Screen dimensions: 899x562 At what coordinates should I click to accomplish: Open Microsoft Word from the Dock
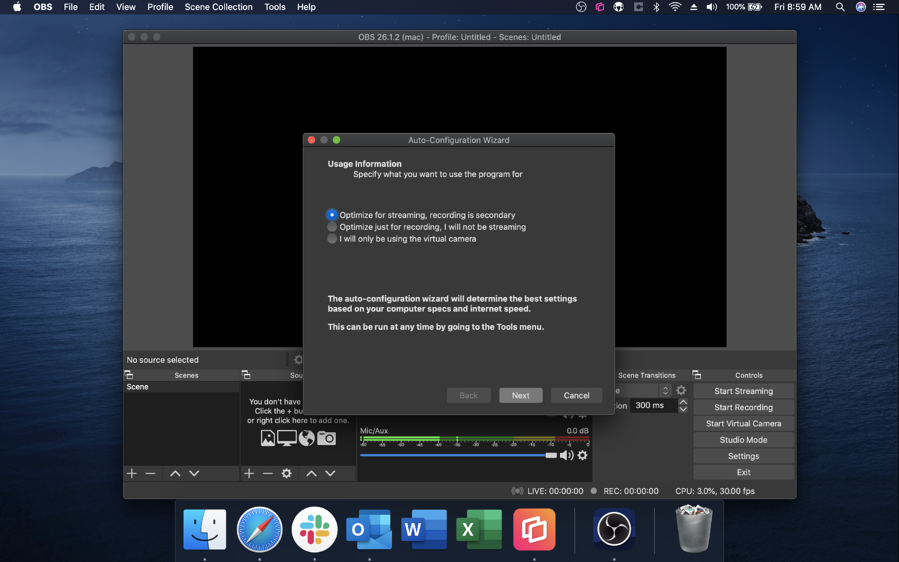[424, 529]
